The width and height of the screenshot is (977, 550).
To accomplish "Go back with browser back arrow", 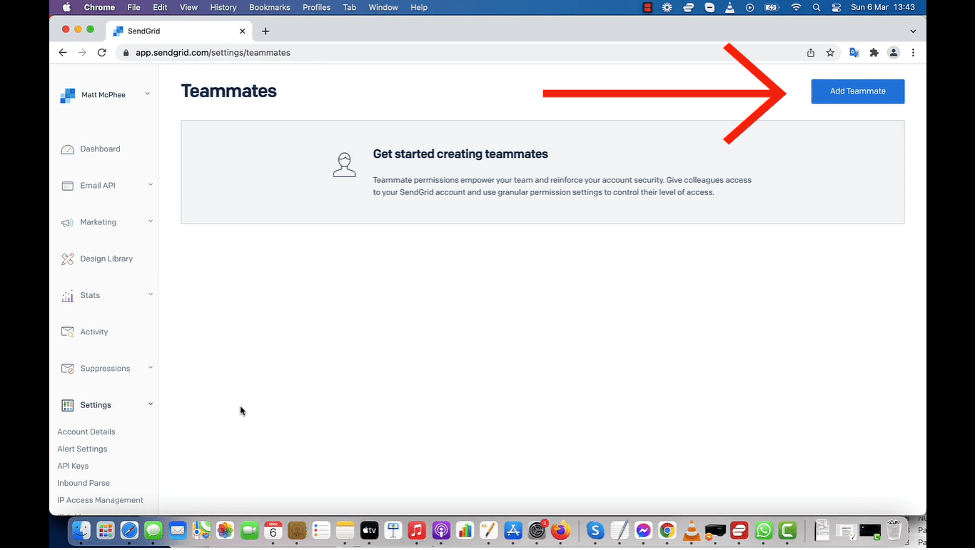I will [63, 53].
